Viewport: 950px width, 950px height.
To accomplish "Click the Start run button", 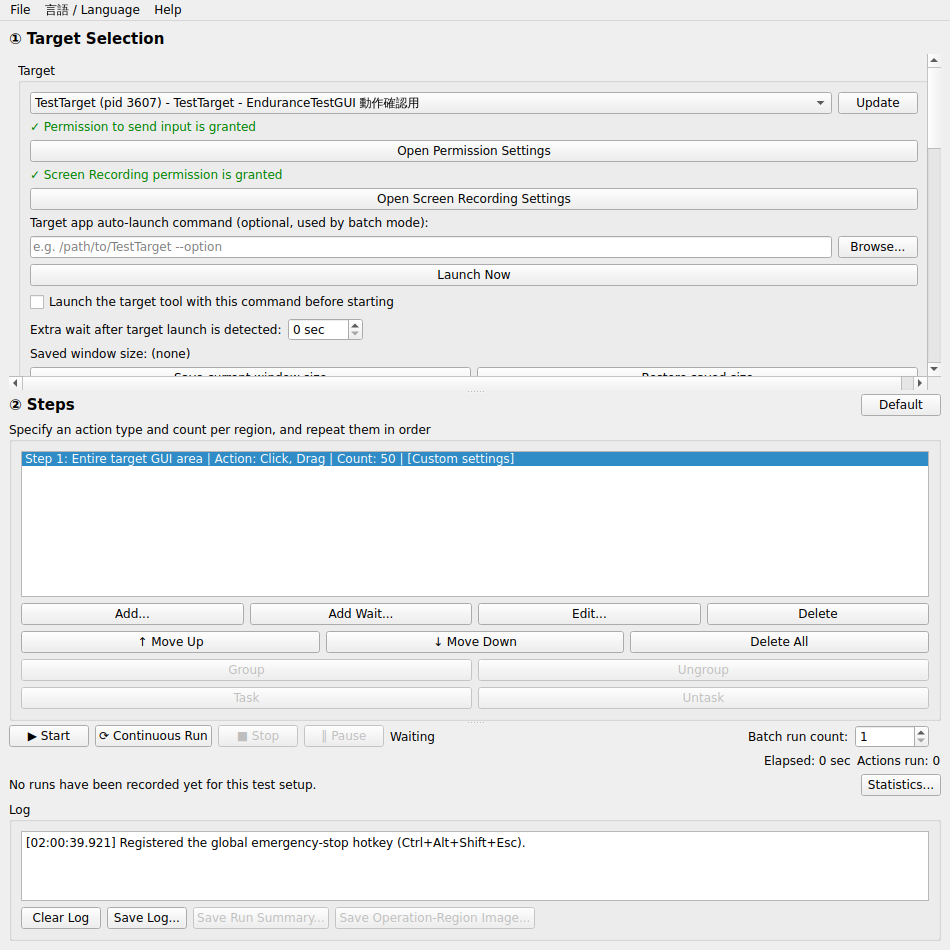I will [49, 736].
